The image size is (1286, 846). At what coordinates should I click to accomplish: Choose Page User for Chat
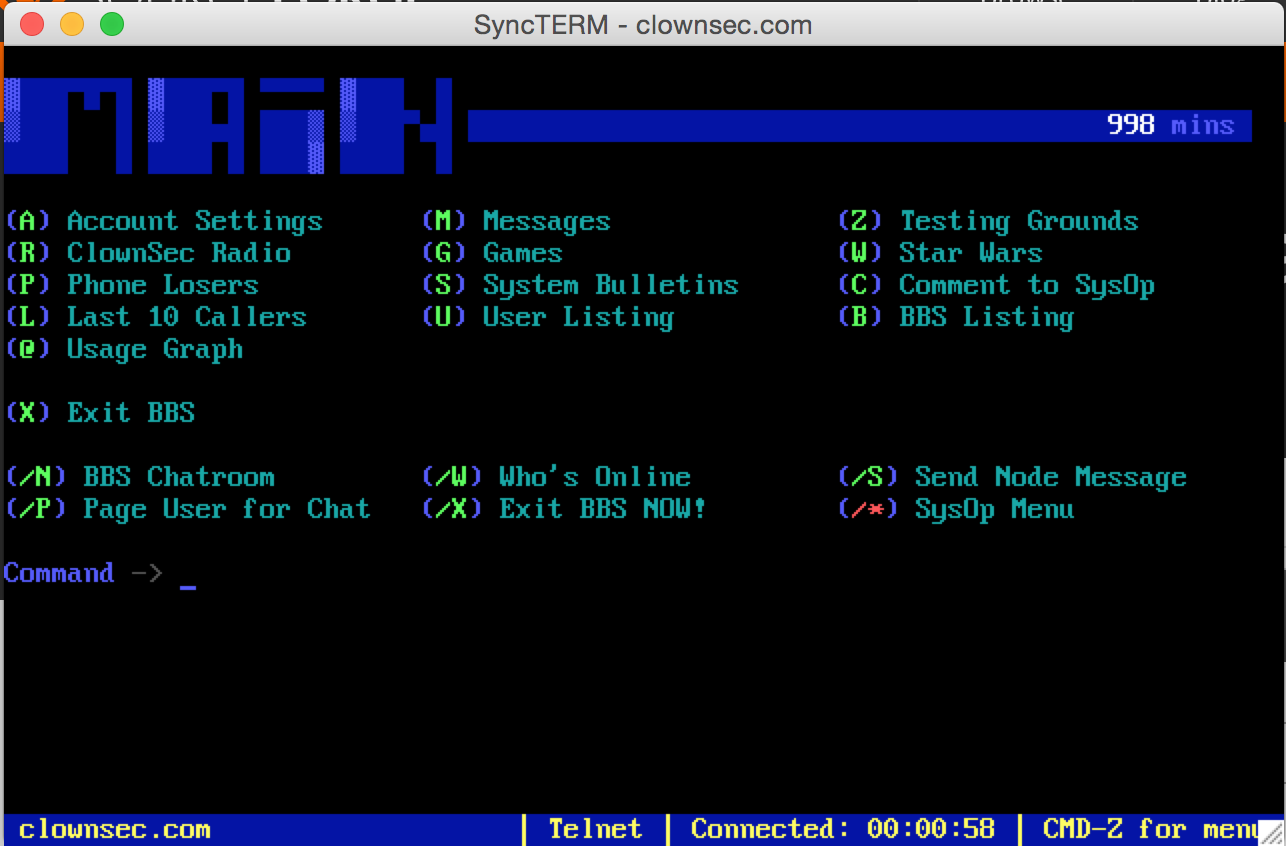[189, 509]
